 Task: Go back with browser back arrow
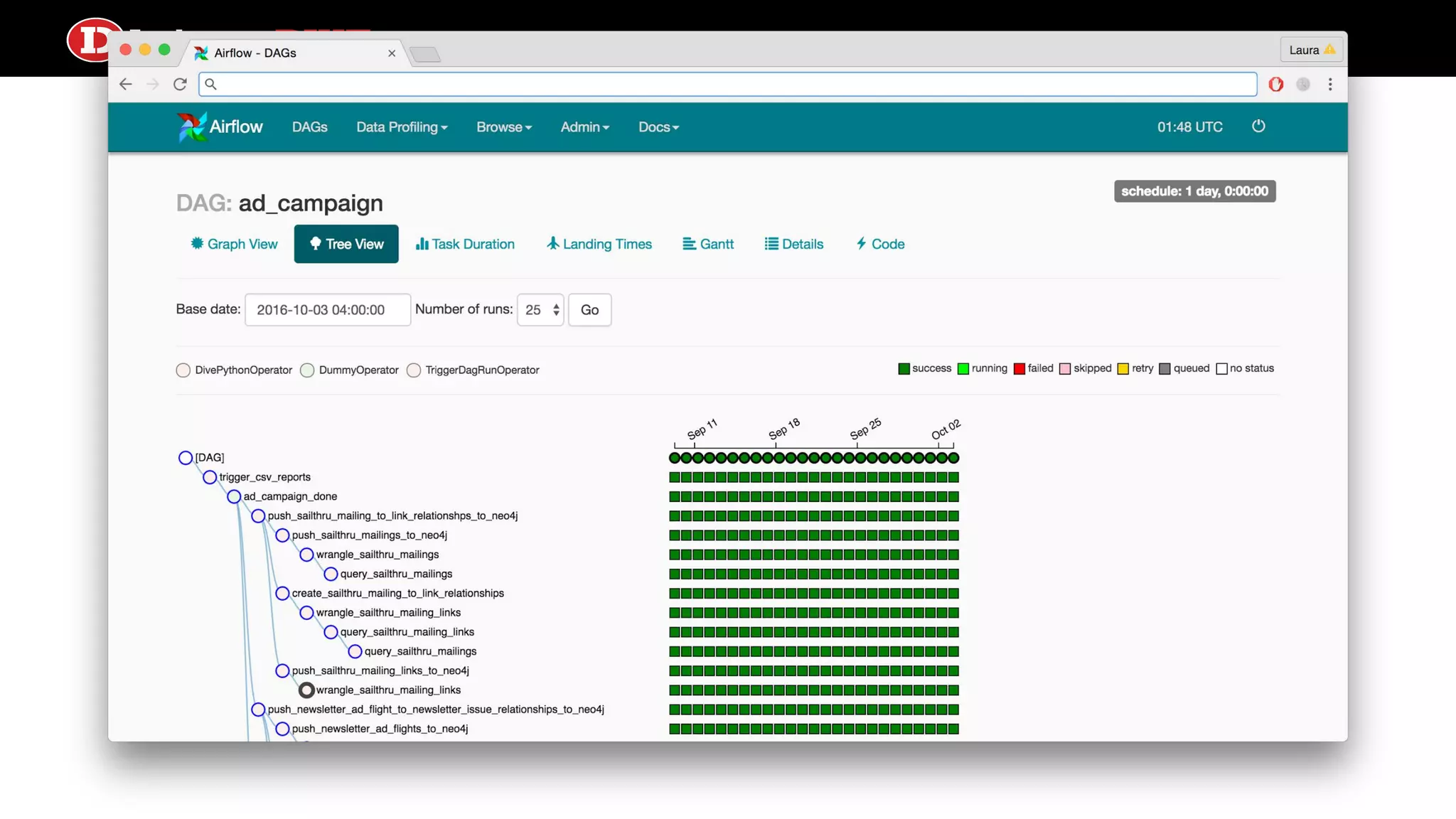click(x=126, y=85)
